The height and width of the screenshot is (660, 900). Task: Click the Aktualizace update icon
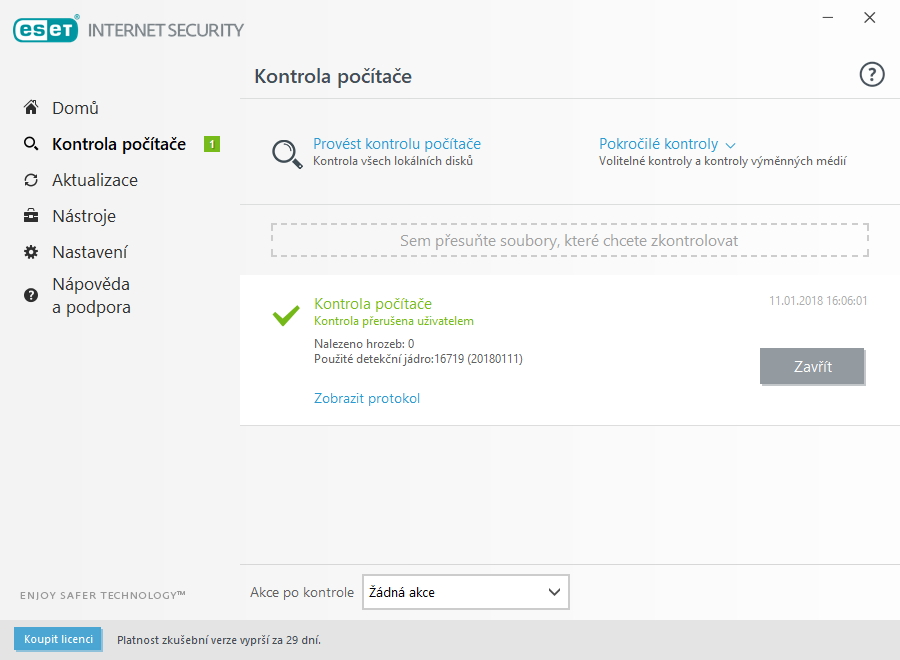coord(33,180)
